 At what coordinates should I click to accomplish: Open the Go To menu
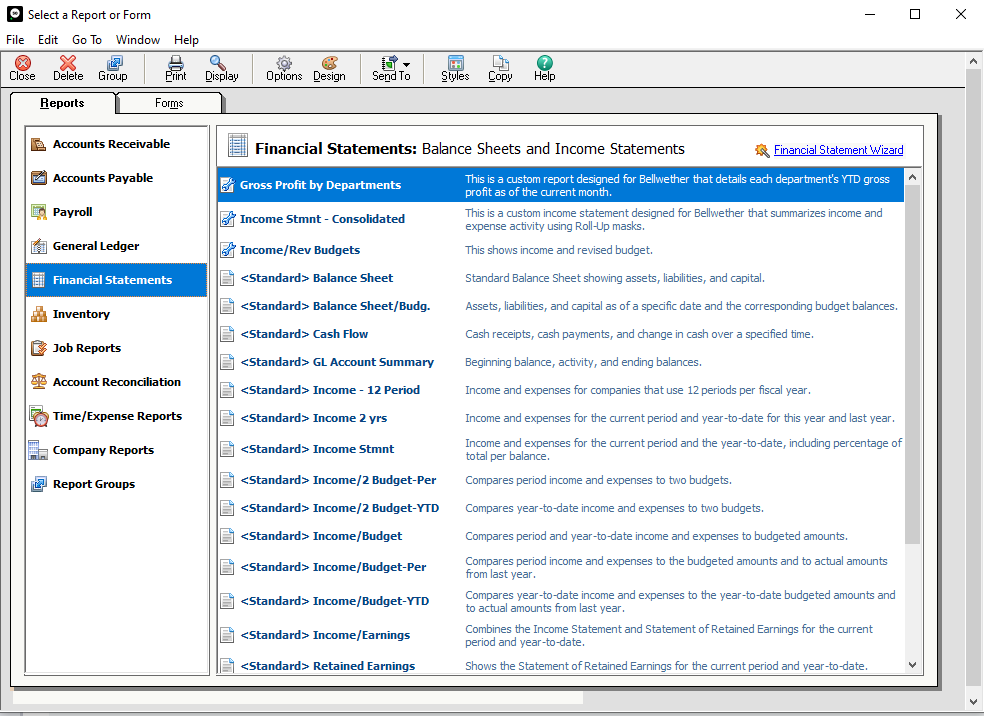pos(87,40)
